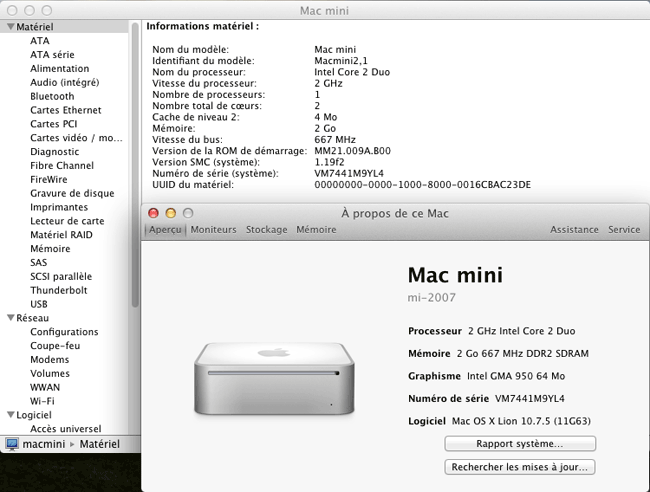This screenshot has height=492, width=650.
Task: Select Lecteur de carte in sidebar
Action: [67, 221]
